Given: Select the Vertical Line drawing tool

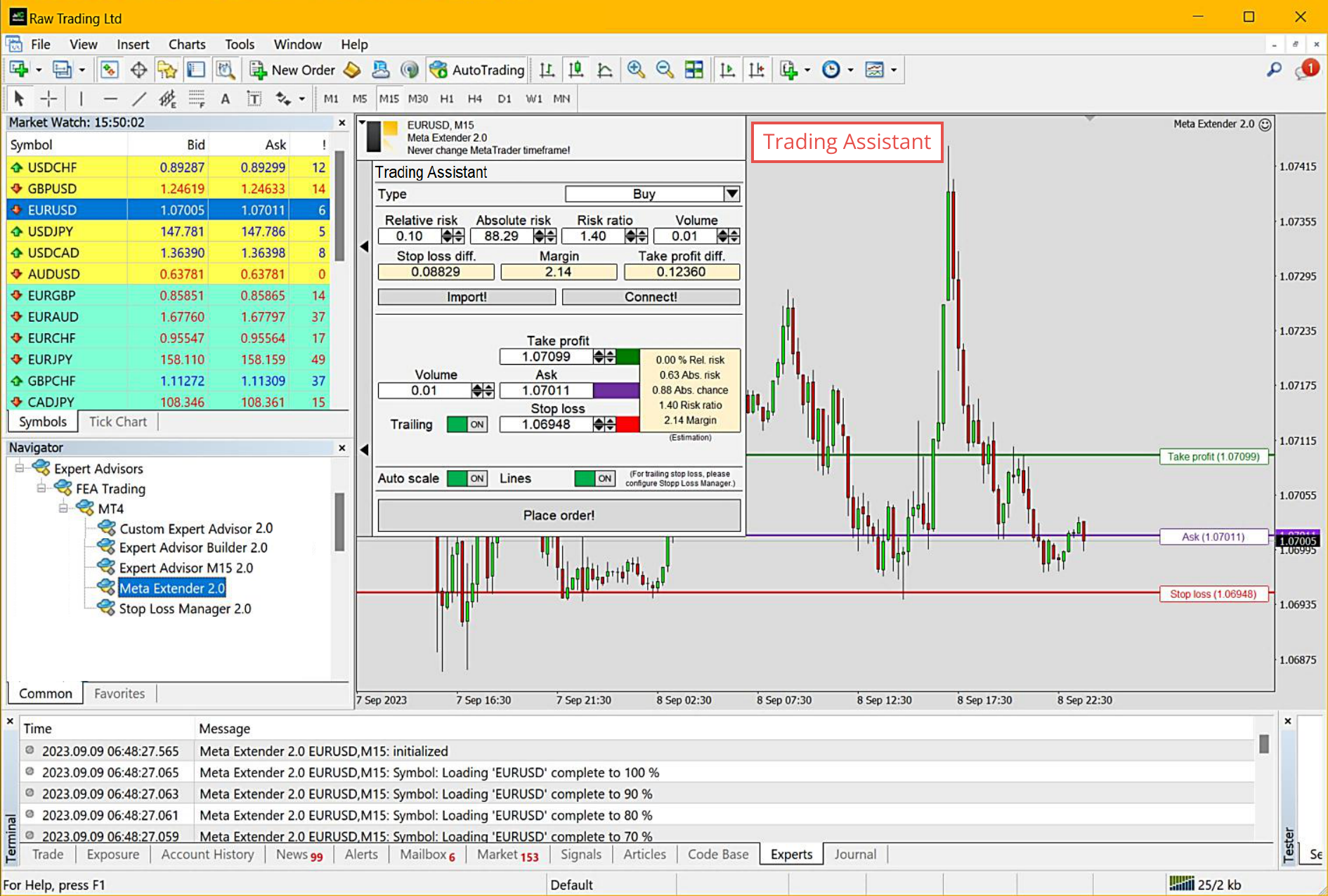Looking at the screenshot, I should coord(81,98).
